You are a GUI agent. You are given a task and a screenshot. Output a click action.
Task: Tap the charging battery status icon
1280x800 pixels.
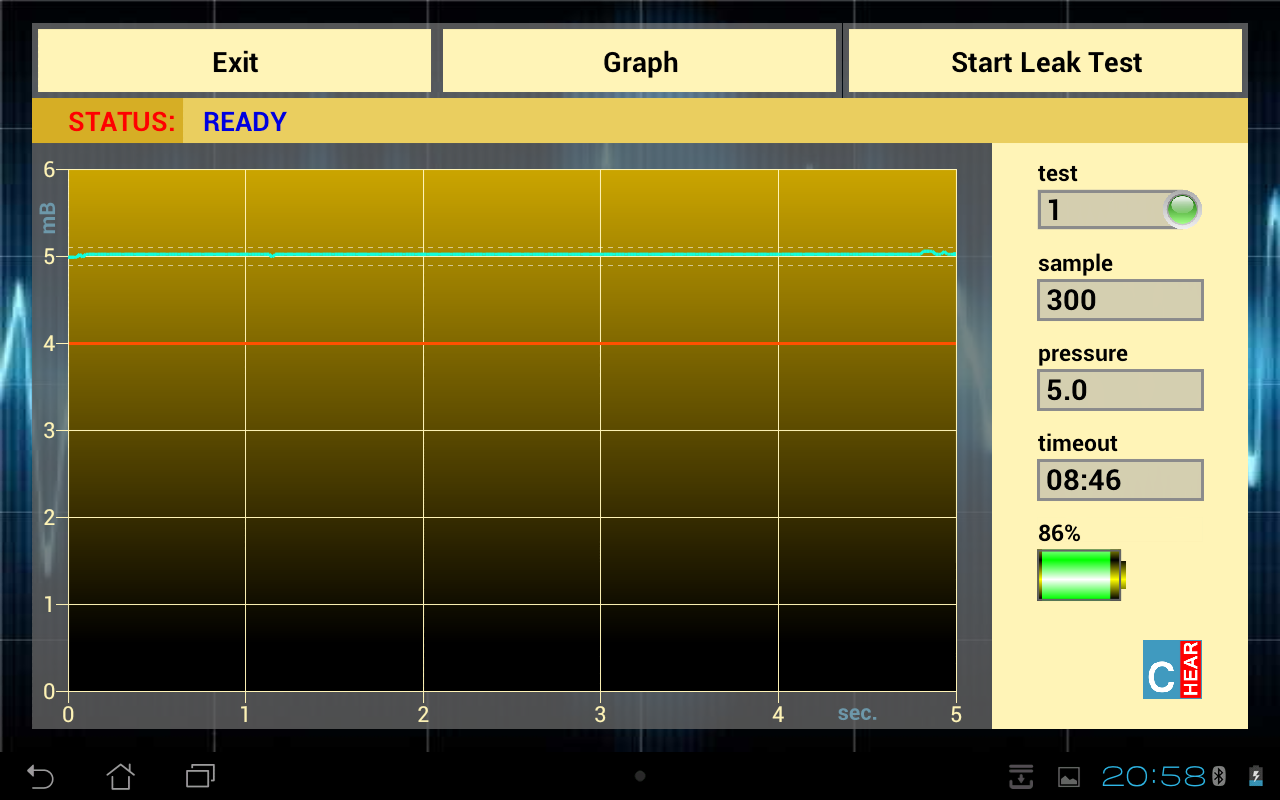point(1256,776)
